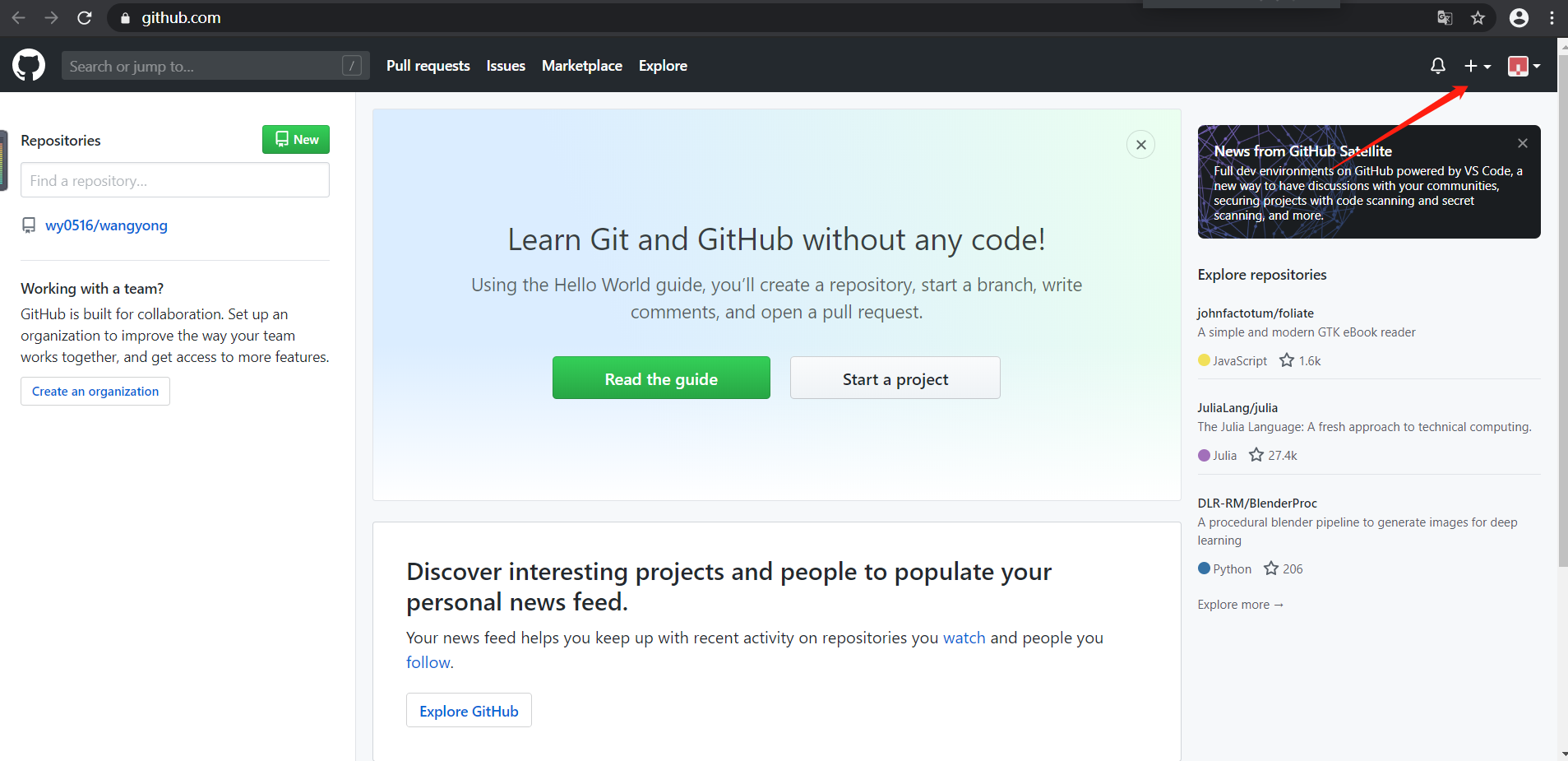Click the Explore repositories heading
The height and width of the screenshot is (761, 1568).
click(x=1262, y=275)
